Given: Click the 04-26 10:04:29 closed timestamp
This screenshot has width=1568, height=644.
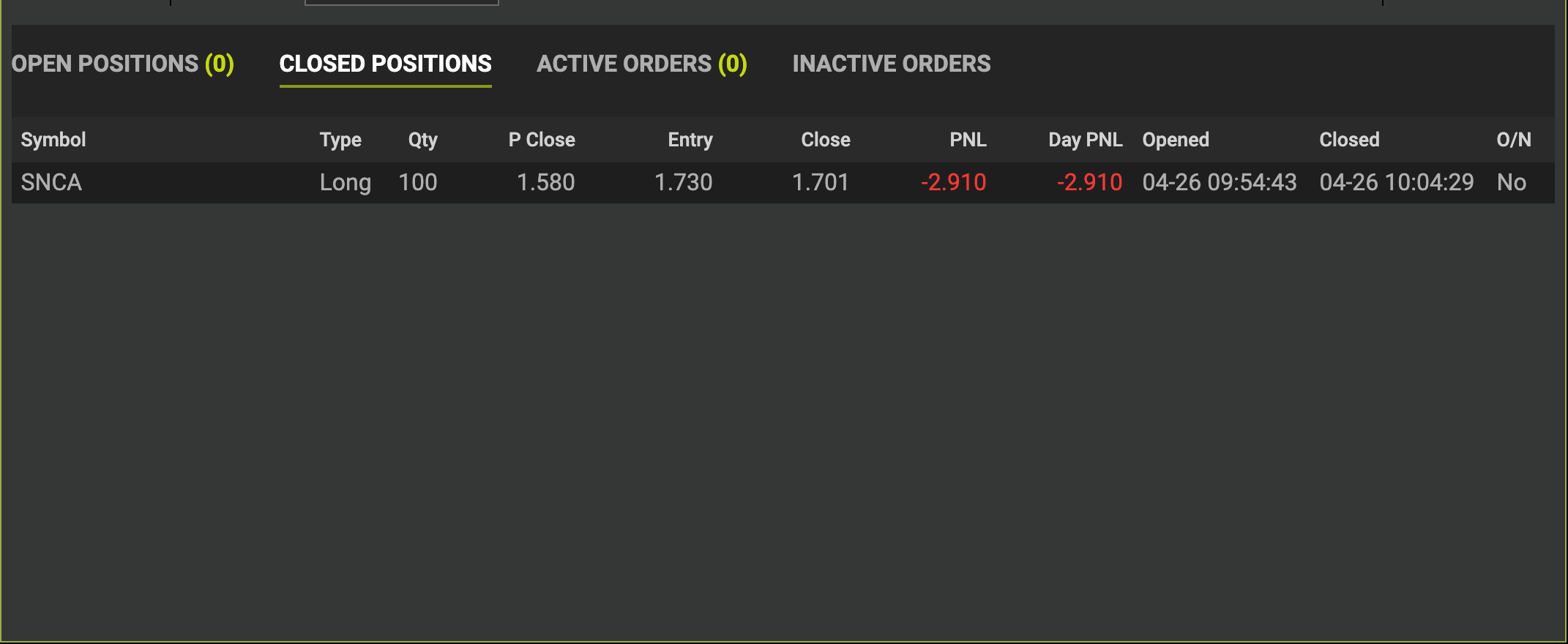Looking at the screenshot, I should click(1396, 182).
